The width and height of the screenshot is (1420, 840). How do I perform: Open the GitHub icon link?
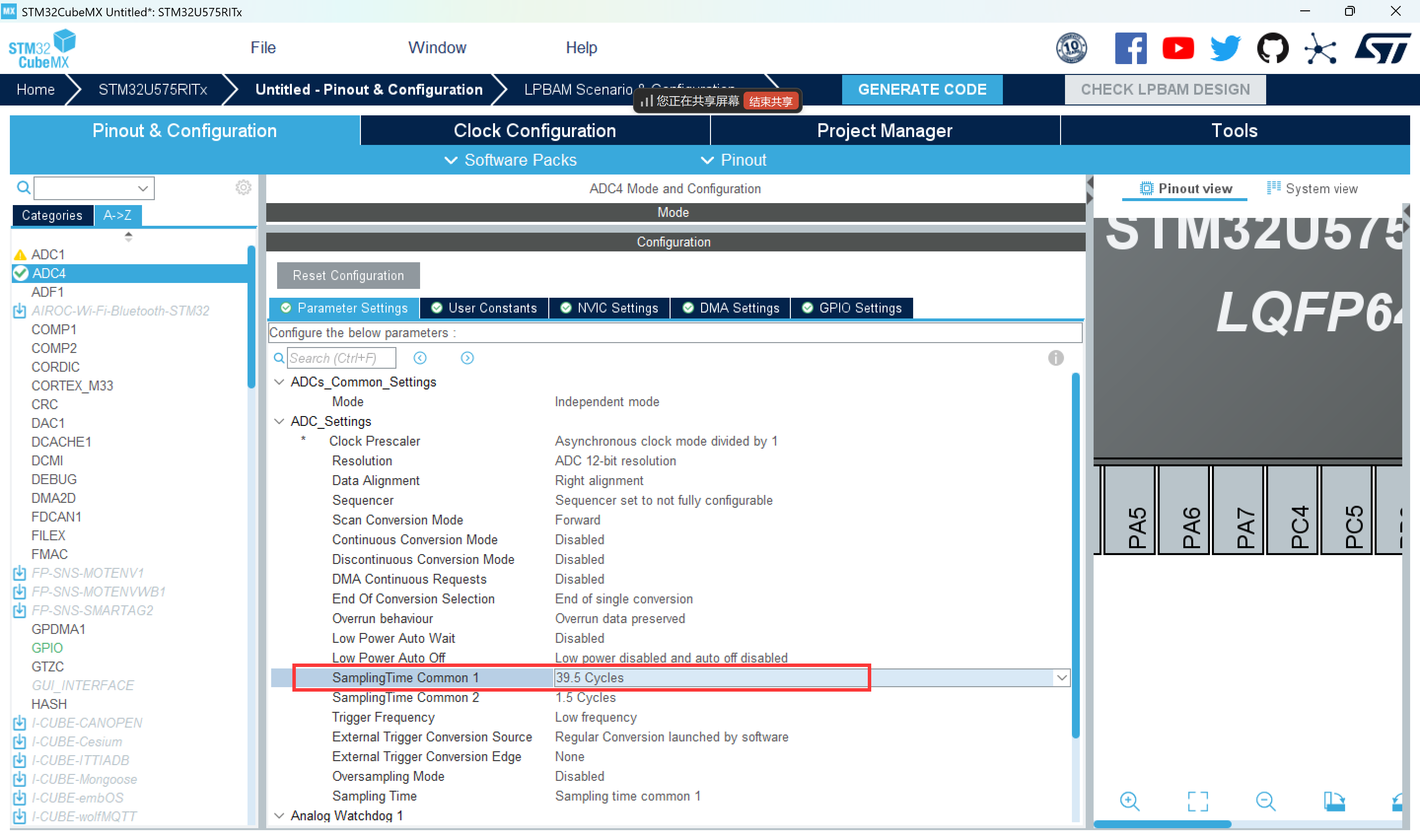1273,48
